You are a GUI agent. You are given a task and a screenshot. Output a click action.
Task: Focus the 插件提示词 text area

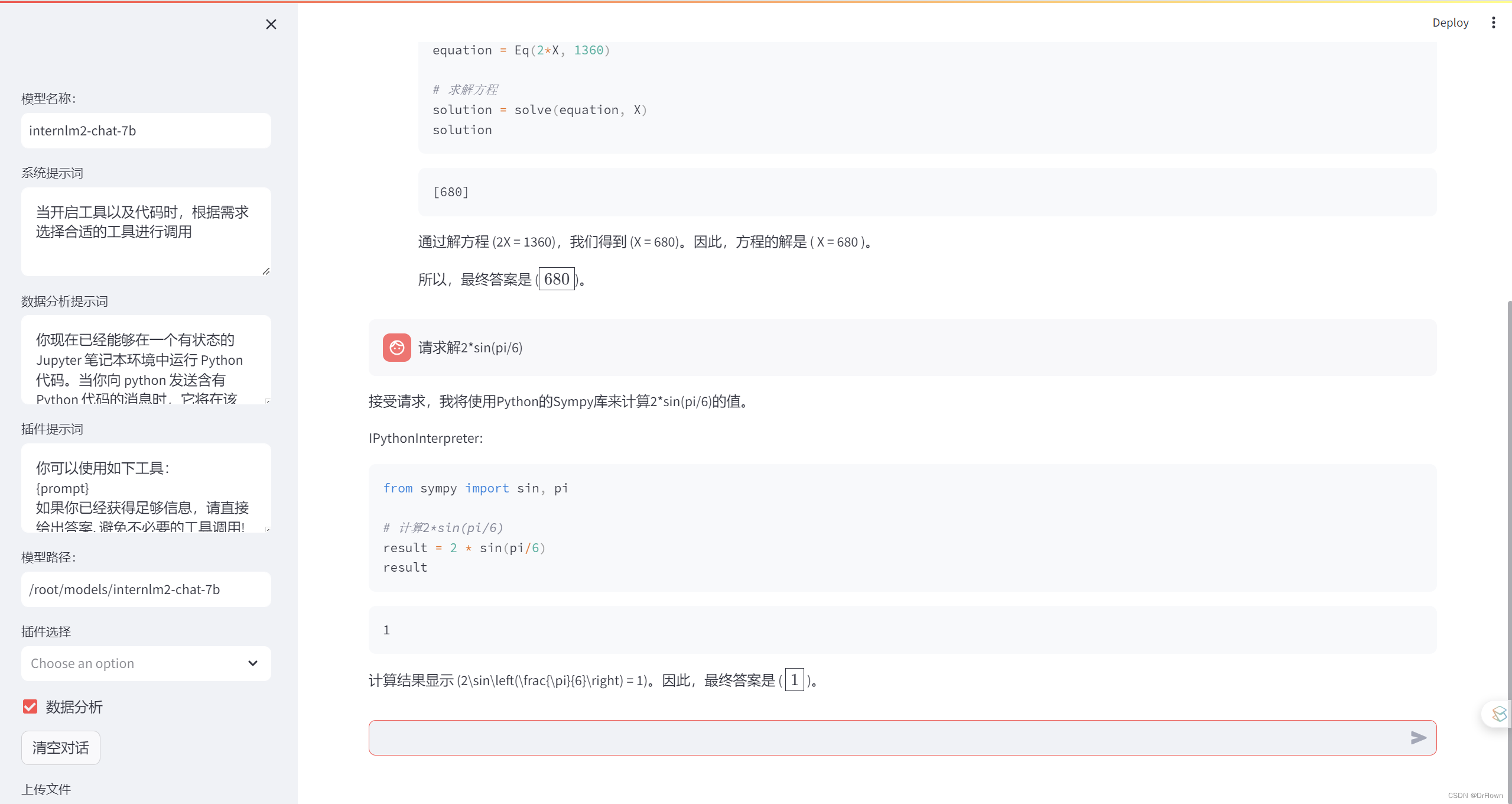[146, 488]
